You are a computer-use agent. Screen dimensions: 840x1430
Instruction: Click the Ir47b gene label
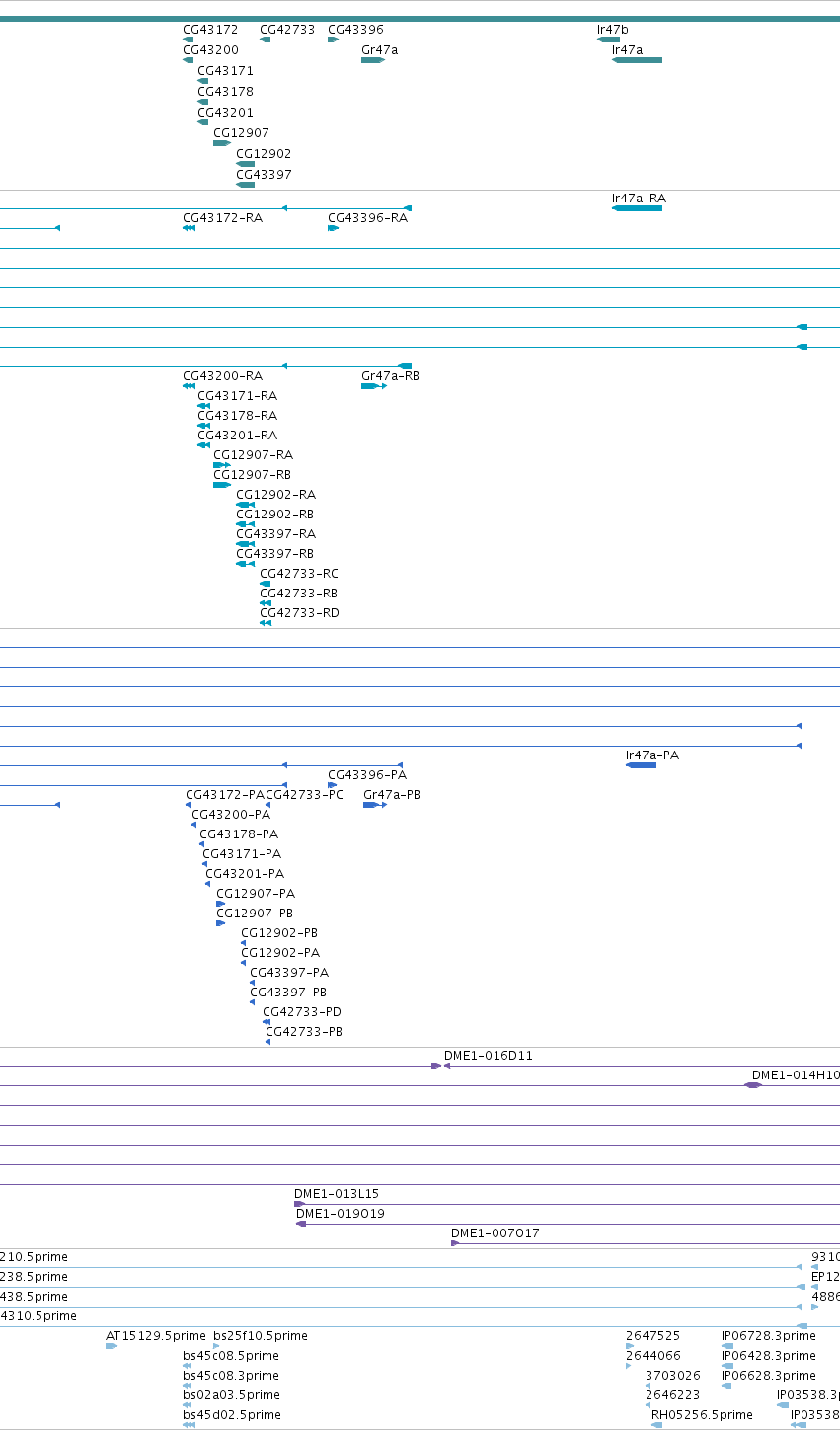tap(612, 30)
